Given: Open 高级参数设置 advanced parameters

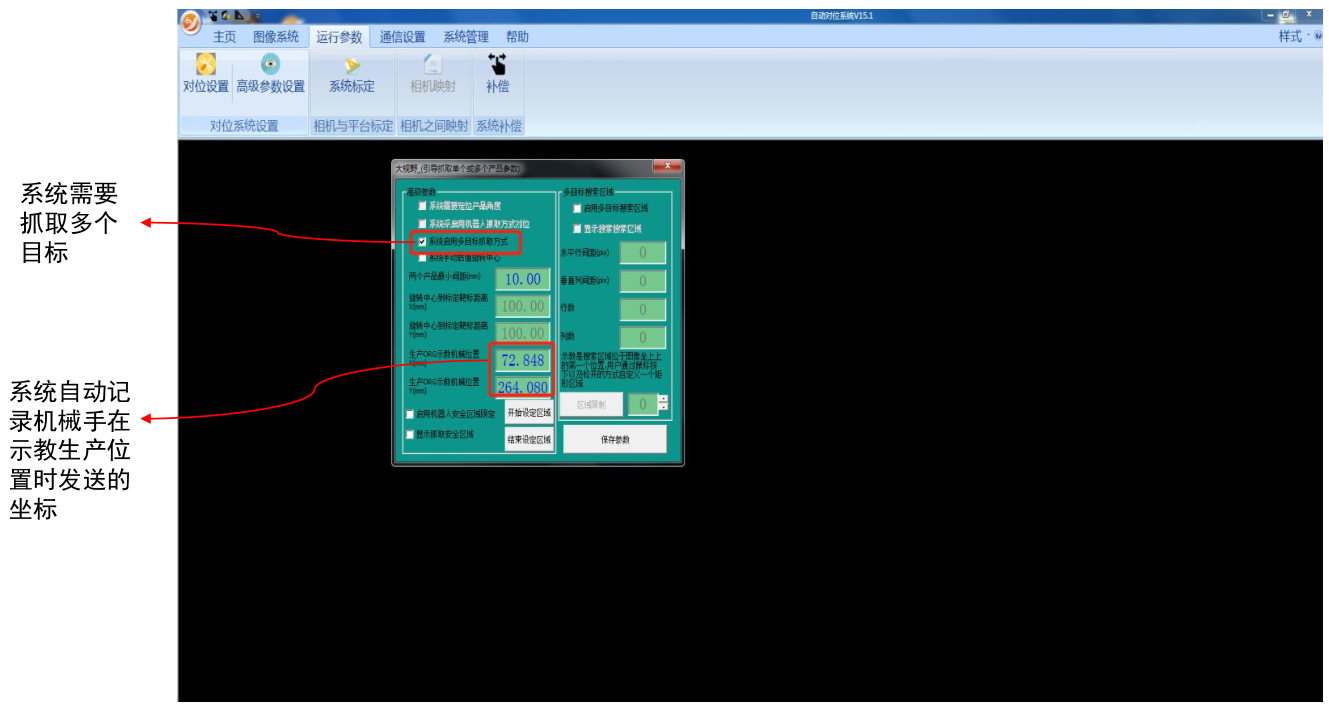Looking at the screenshot, I should pyautogui.click(x=270, y=75).
